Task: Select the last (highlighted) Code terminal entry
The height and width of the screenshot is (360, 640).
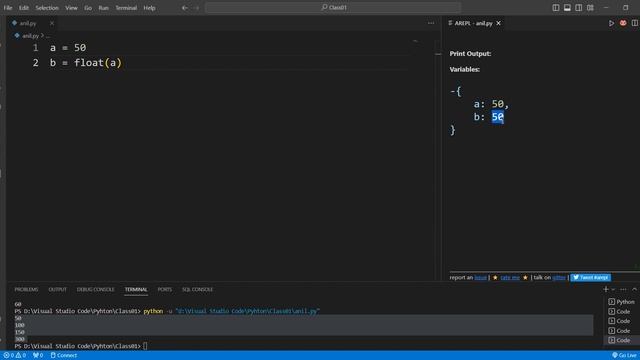Action: click(x=621, y=340)
